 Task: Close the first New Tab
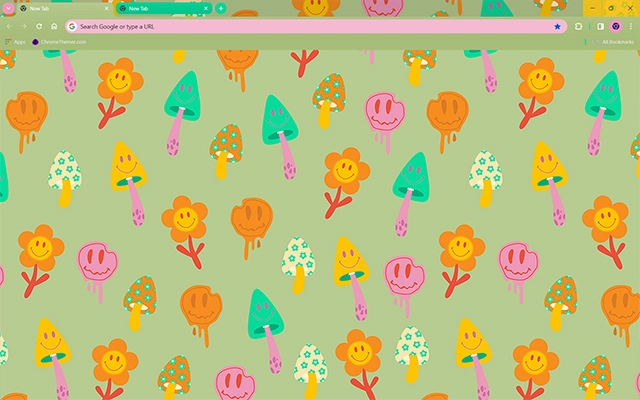(x=107, y=8)
